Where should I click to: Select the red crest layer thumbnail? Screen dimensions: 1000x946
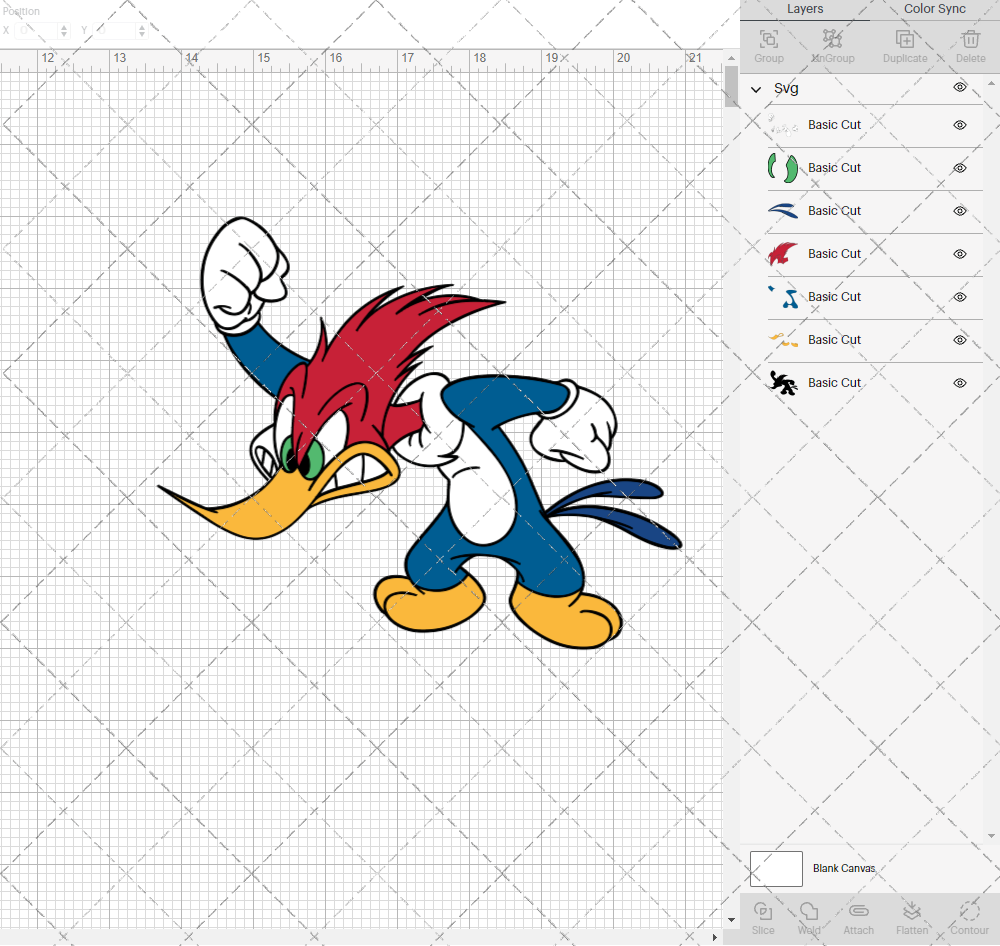(x=783, y=254)
